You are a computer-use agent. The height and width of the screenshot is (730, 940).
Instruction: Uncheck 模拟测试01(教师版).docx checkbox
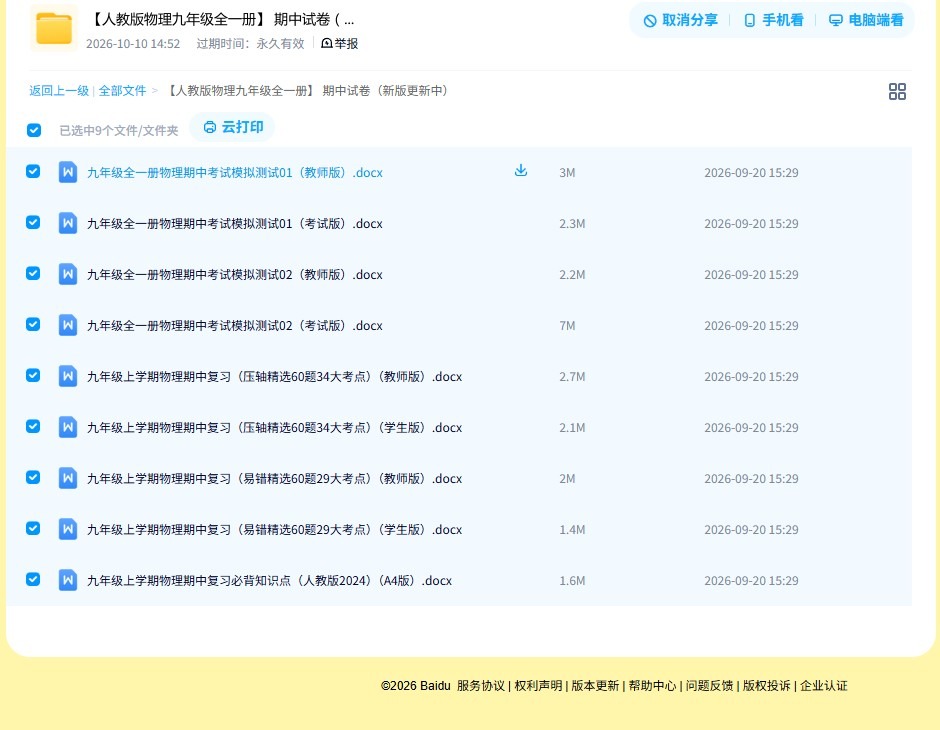pos(34,171)
